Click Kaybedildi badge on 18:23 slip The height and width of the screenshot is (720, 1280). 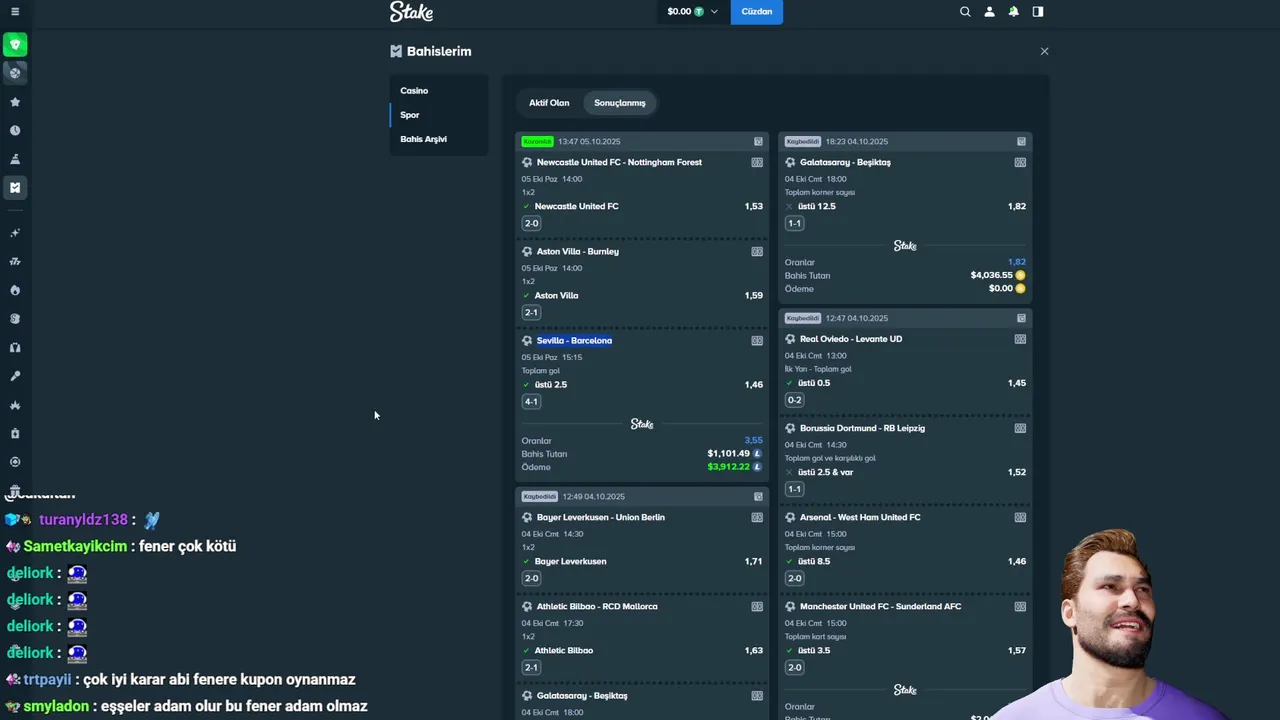click(x=802, y=142)
